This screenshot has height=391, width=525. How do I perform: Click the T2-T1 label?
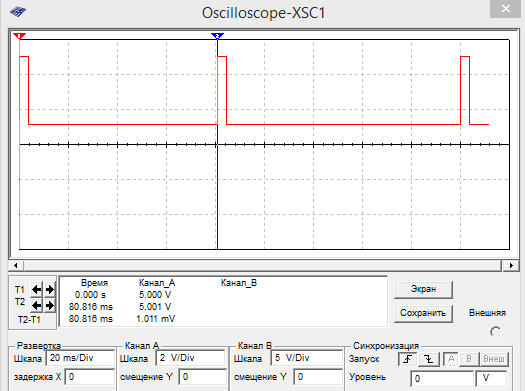click(x=29, y=320)
